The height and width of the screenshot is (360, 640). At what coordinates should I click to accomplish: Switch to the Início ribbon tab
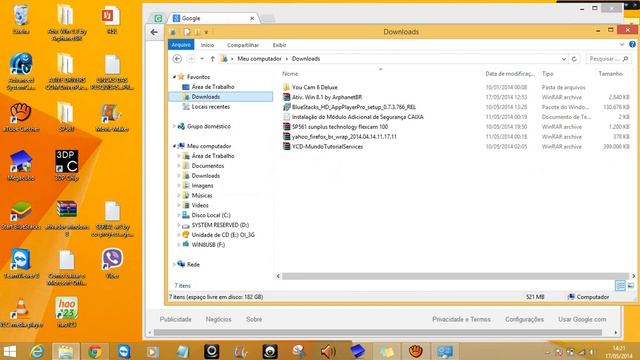(x=207, y=45)
